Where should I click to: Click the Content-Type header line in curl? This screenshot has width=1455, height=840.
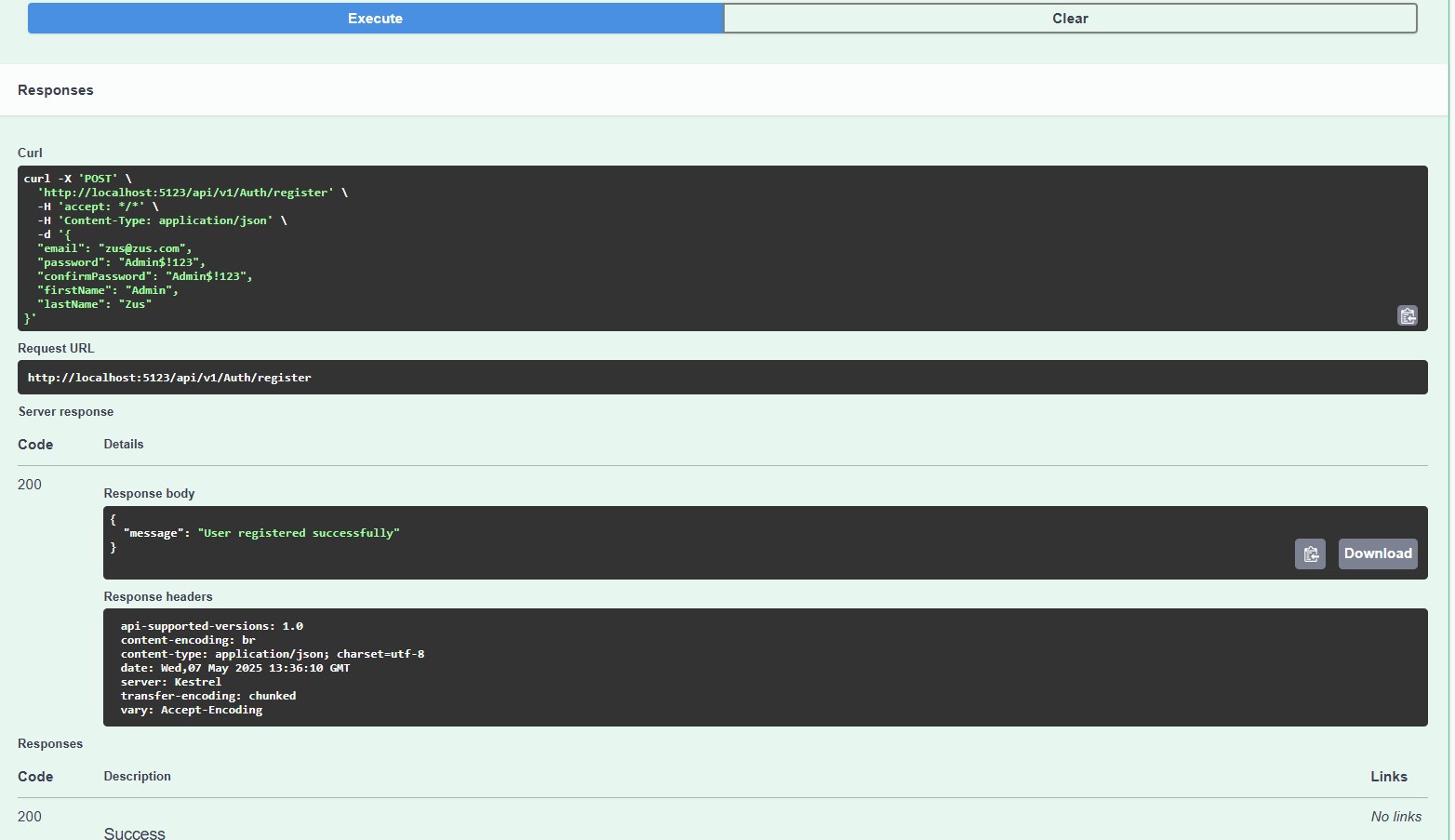click(x=162, y=220)
